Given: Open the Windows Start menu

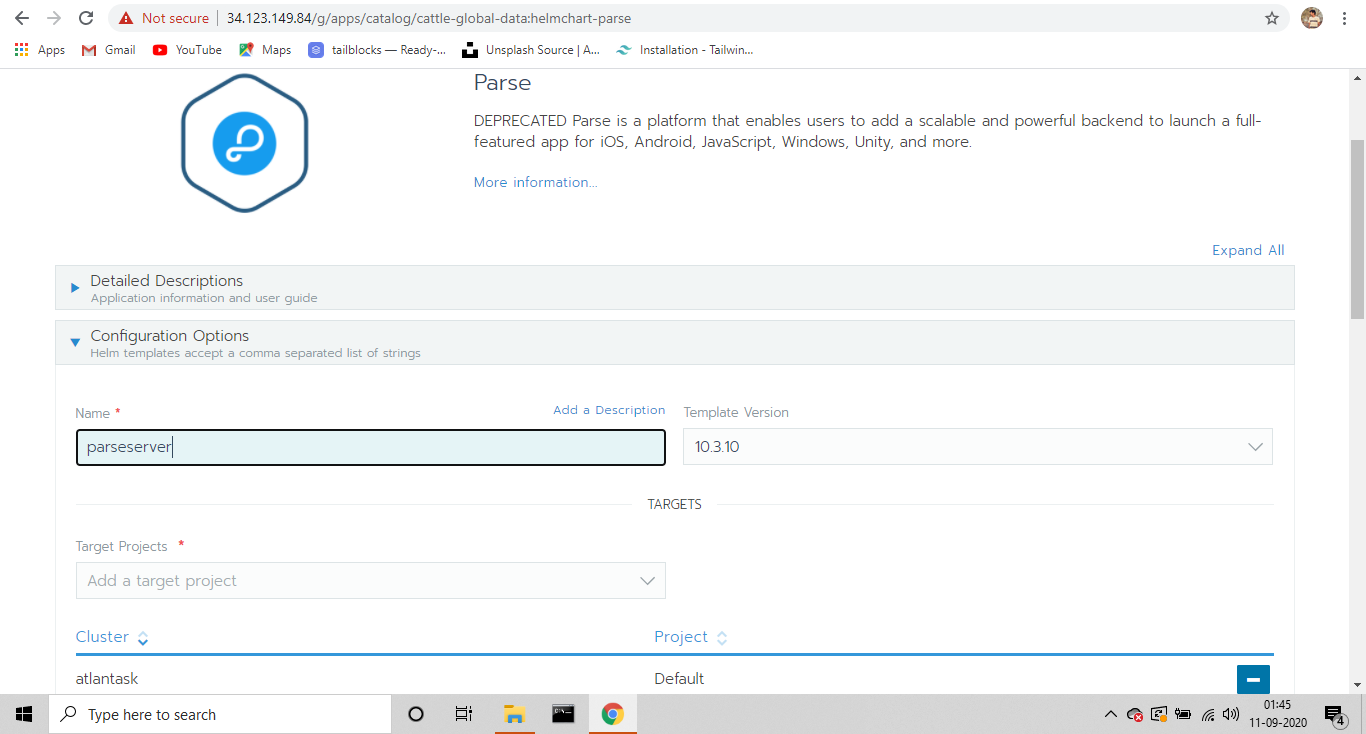Looking at the screenshot, I should (24, 714).
